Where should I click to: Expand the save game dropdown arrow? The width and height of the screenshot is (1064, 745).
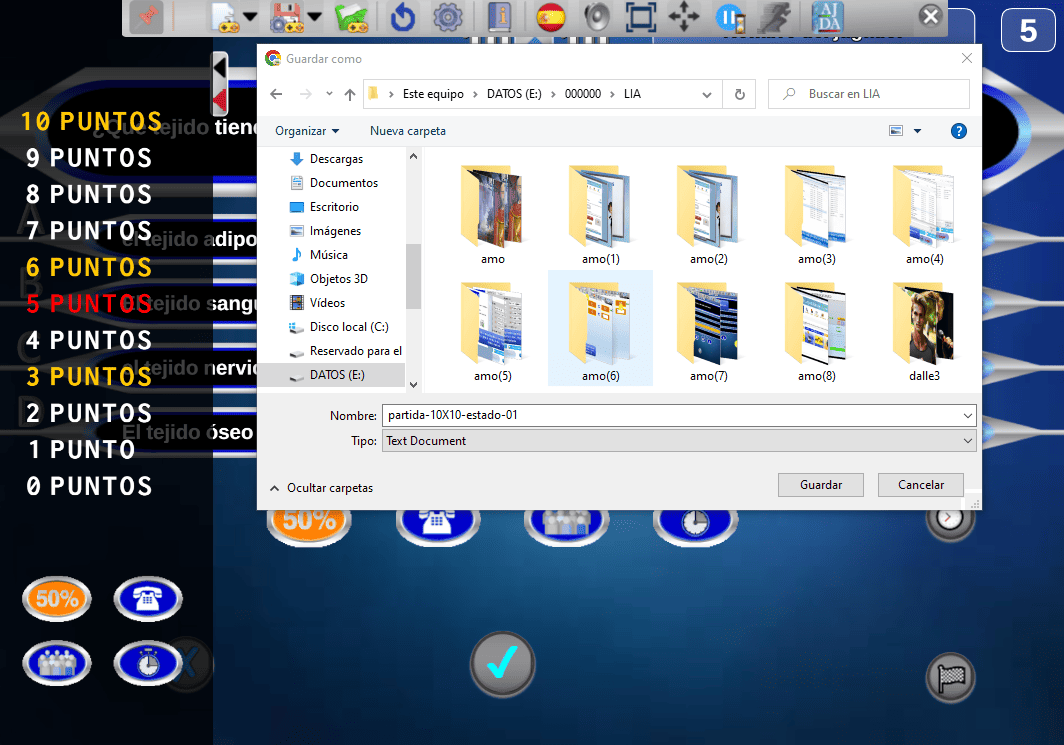pos(315,17)
